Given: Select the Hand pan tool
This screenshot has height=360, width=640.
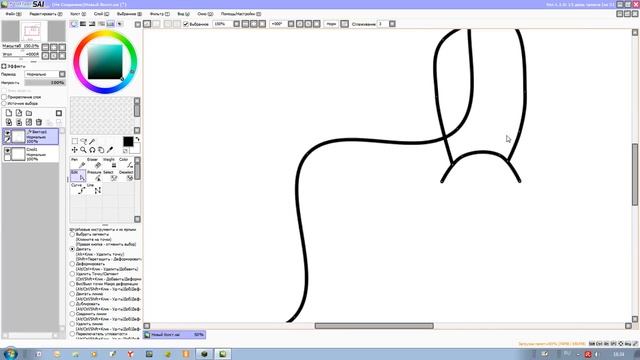Looking at the screenshot, I should [x=101, y=150].
